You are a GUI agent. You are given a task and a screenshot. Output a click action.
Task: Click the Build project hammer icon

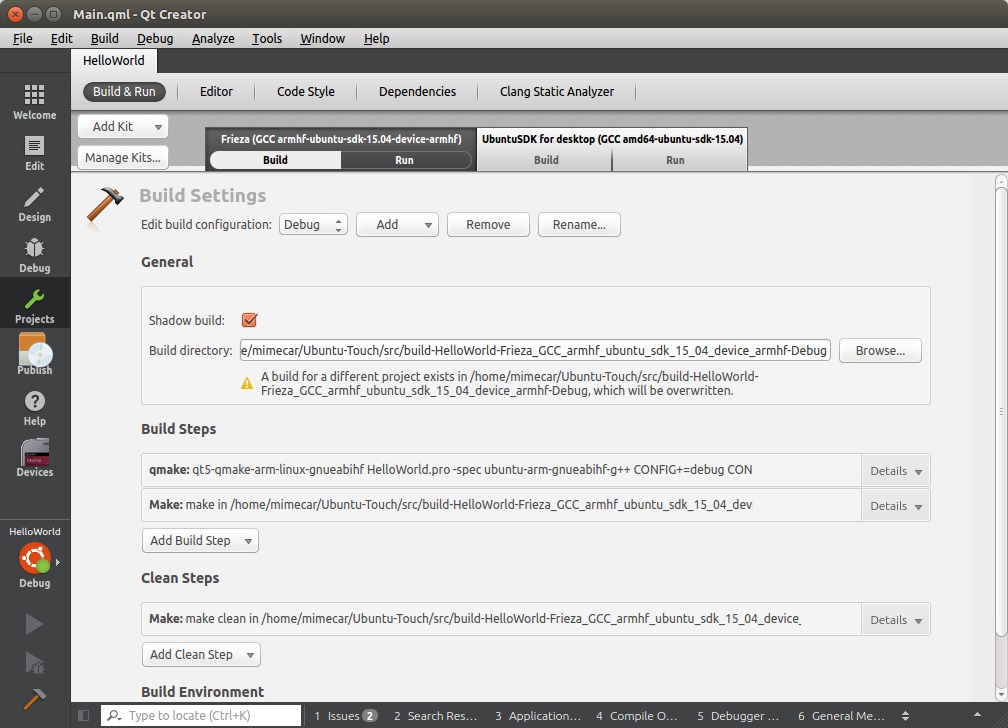coord(34,699)
